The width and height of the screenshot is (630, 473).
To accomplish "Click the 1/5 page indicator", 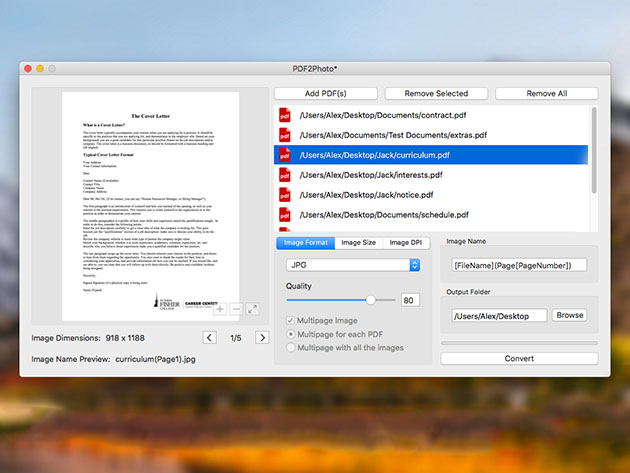I will pos(236,338).
